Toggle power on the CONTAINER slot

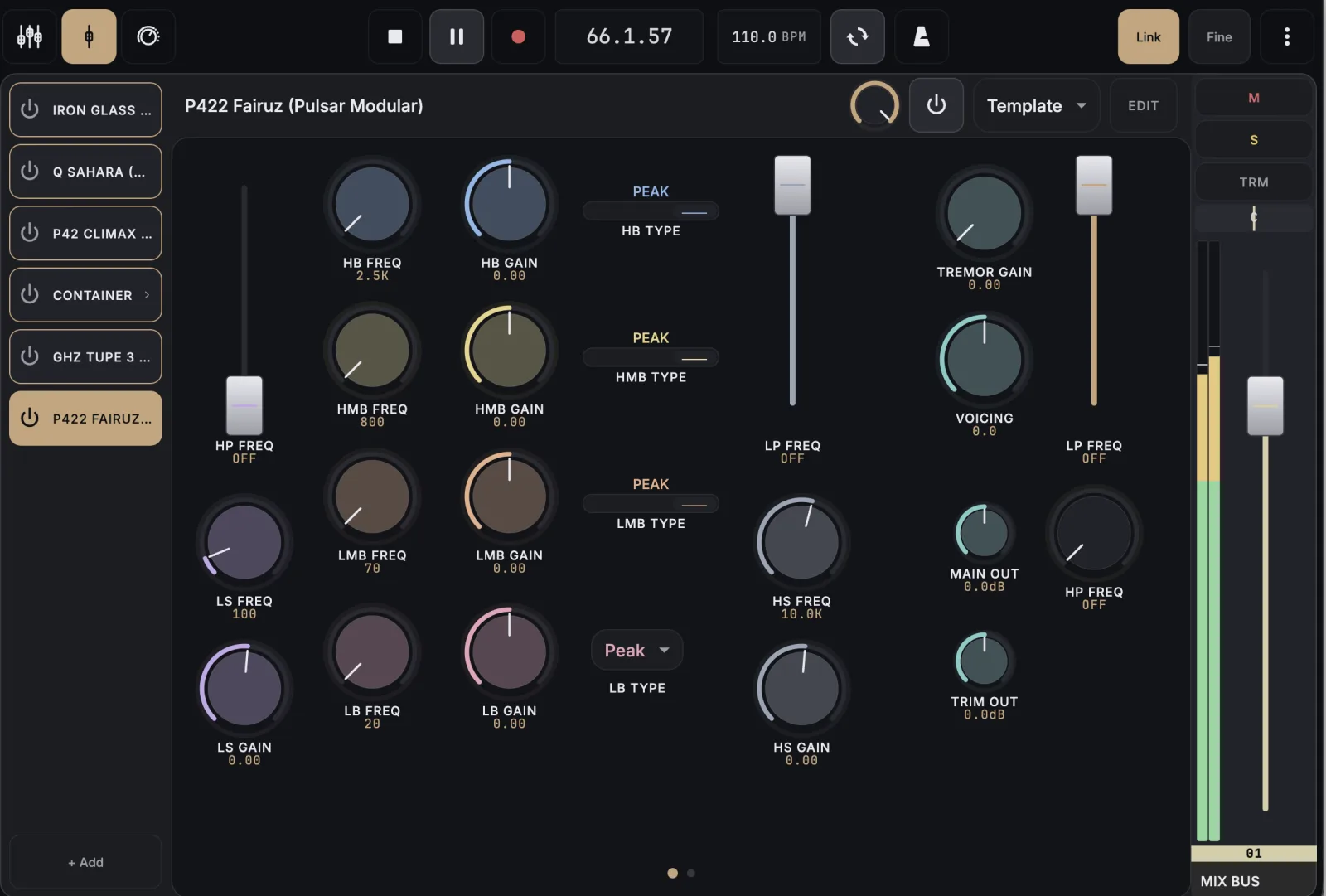click(30, 294)
